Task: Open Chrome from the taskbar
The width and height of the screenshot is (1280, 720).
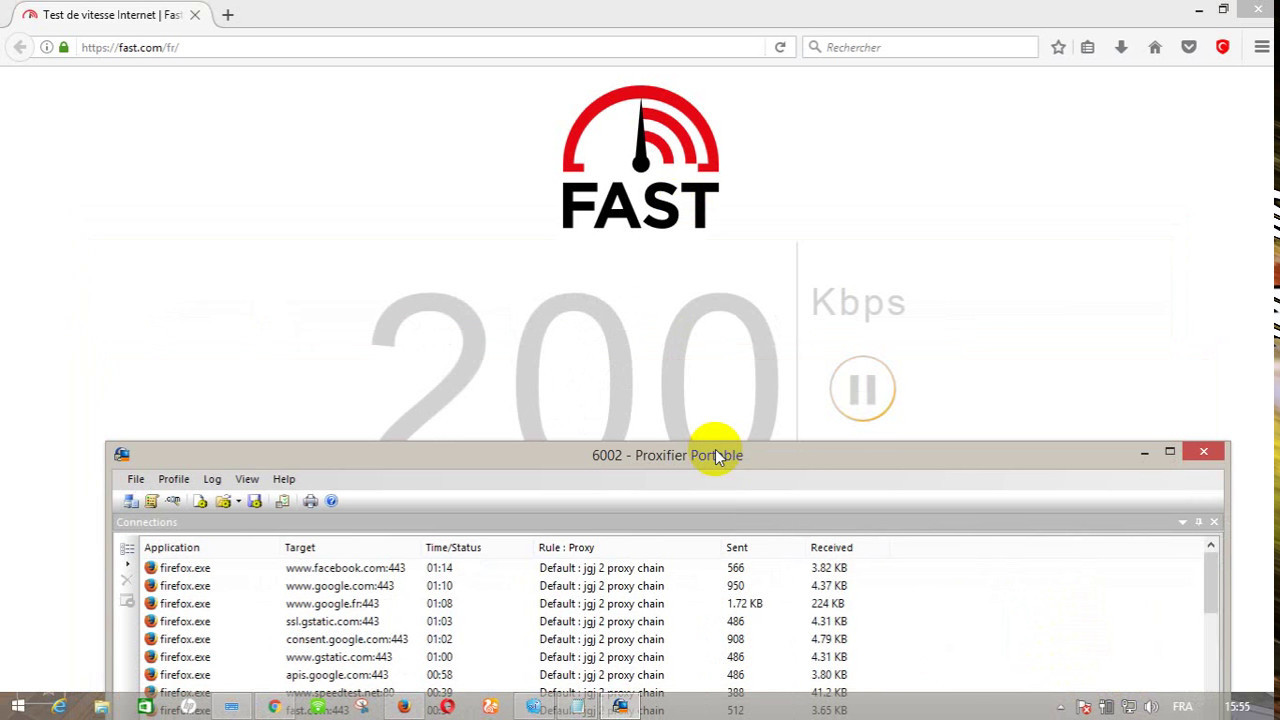Action: pyautogui.click(x=274, y=707)
